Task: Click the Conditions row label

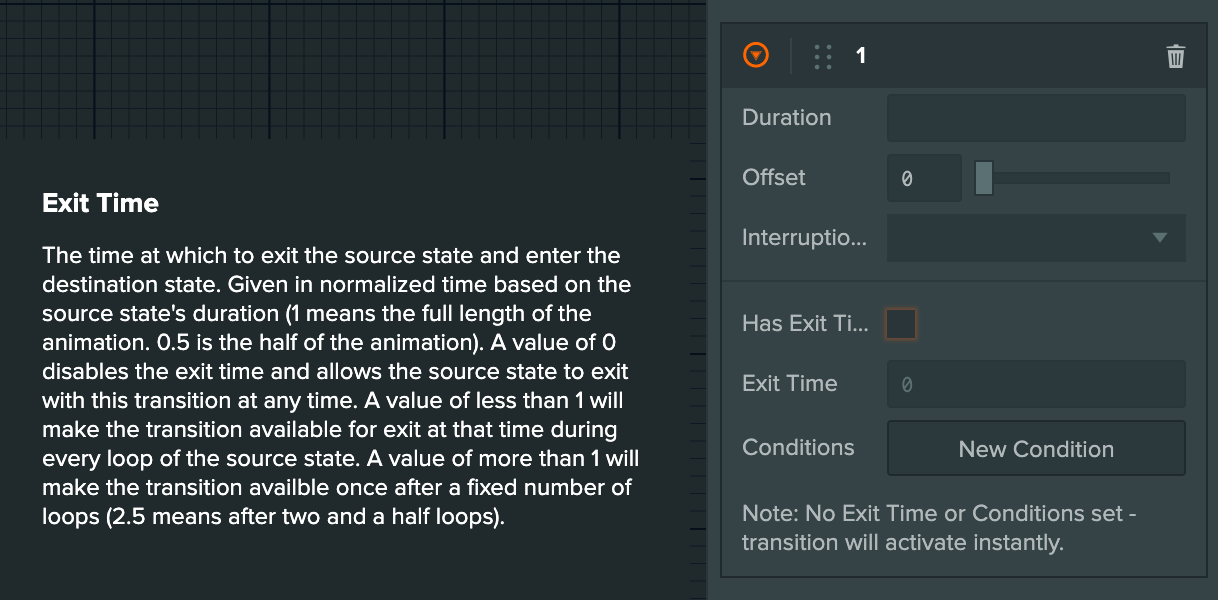Action: (x=798, y=447)
